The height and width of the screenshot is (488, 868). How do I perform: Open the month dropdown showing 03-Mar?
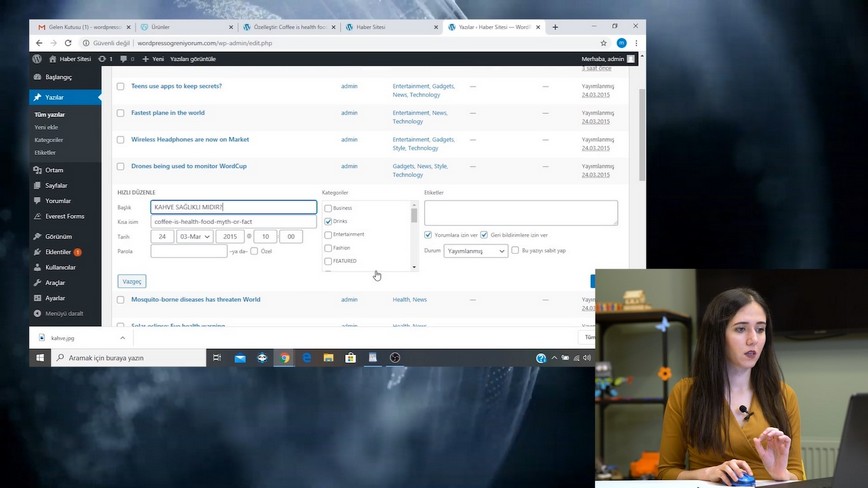click(194, 237)
